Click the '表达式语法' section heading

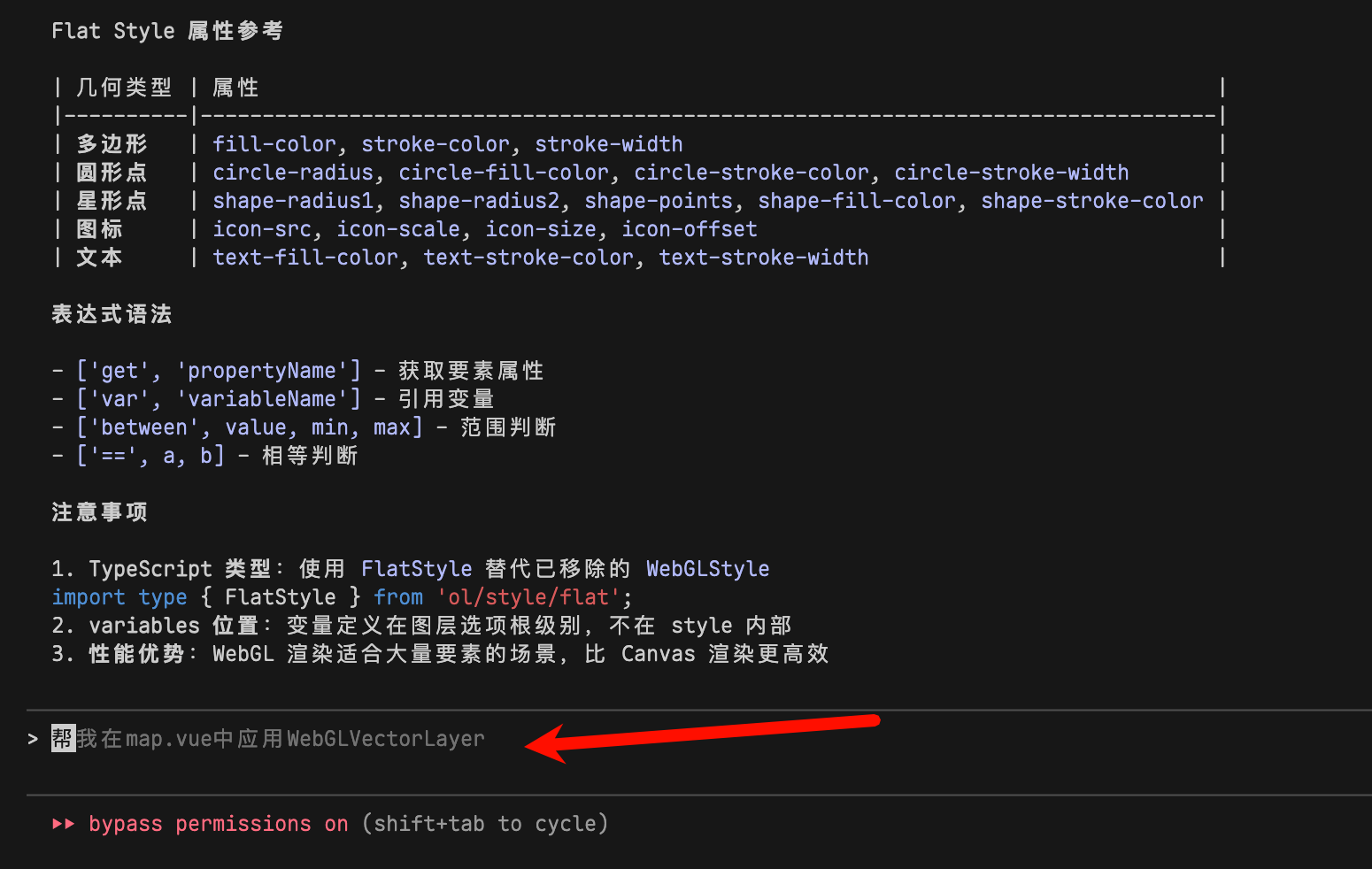tap(112, 314)
